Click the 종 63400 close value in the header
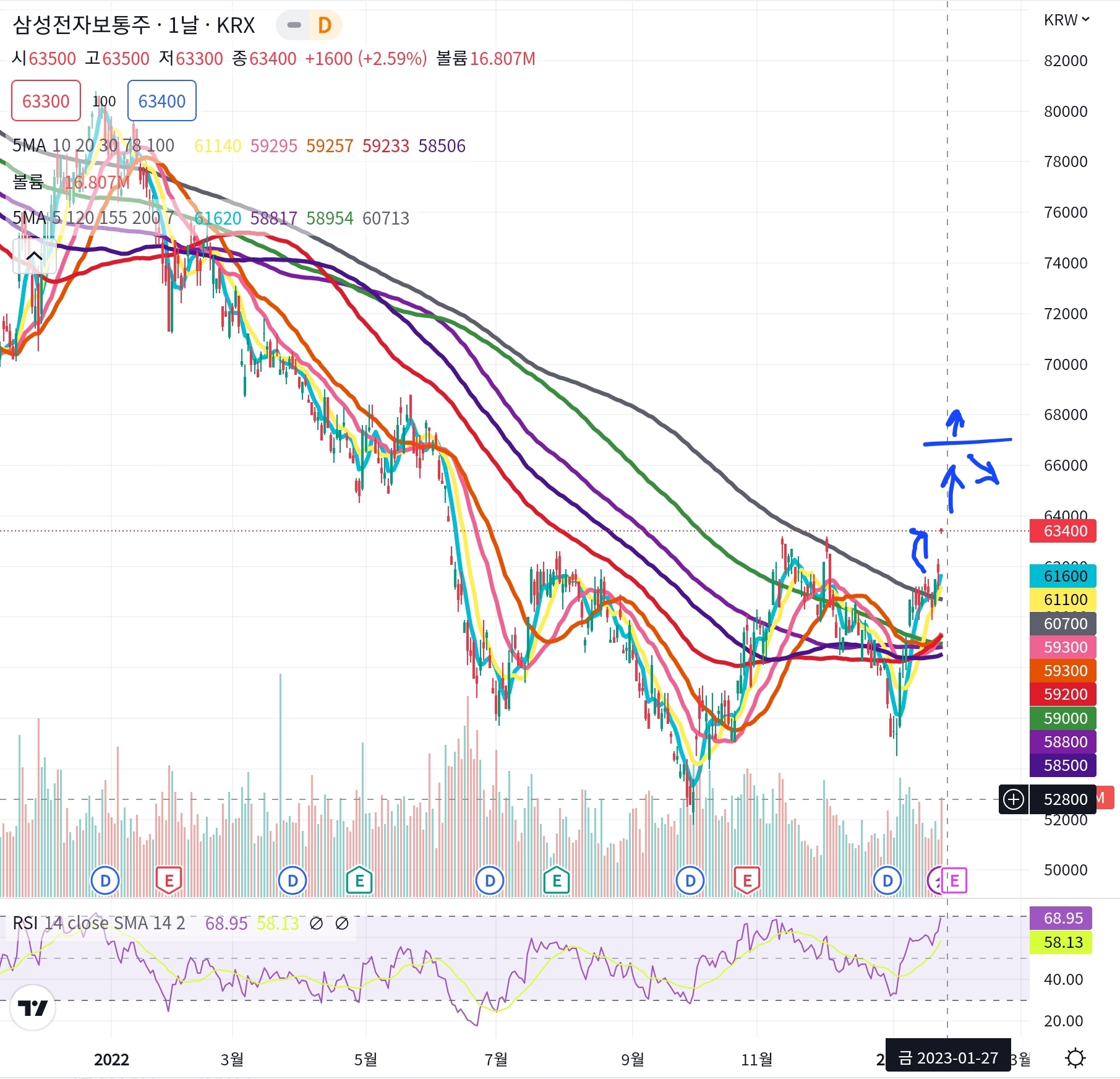 click(x=264, y=59)
